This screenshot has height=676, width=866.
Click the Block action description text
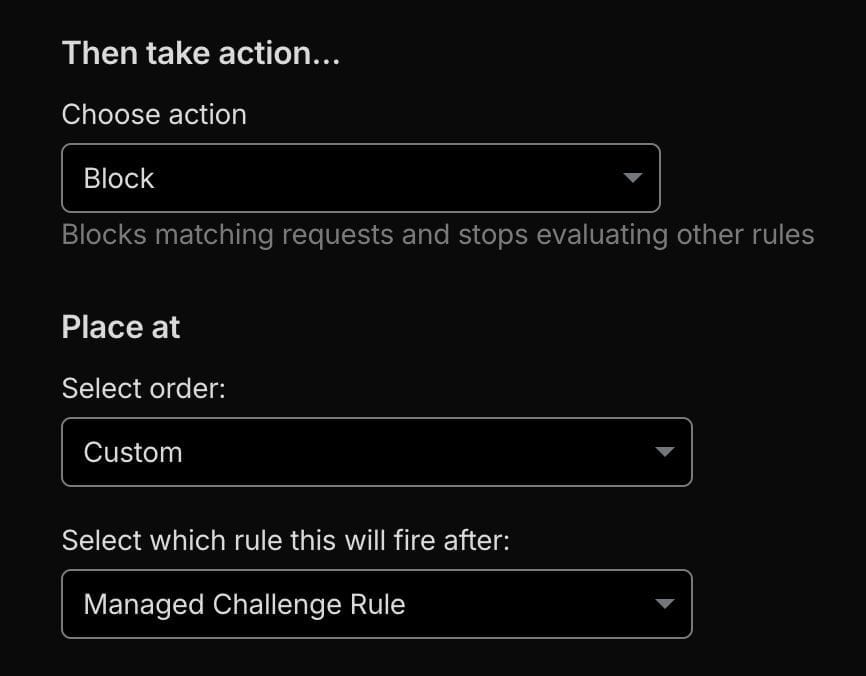click(x=437, y=235)
